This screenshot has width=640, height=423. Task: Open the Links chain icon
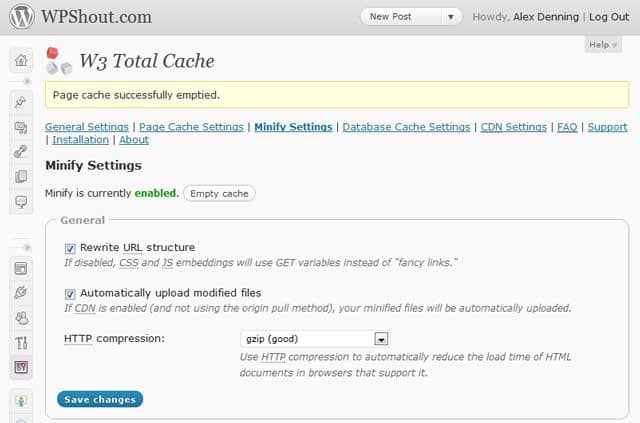click(x=20, y=152)
